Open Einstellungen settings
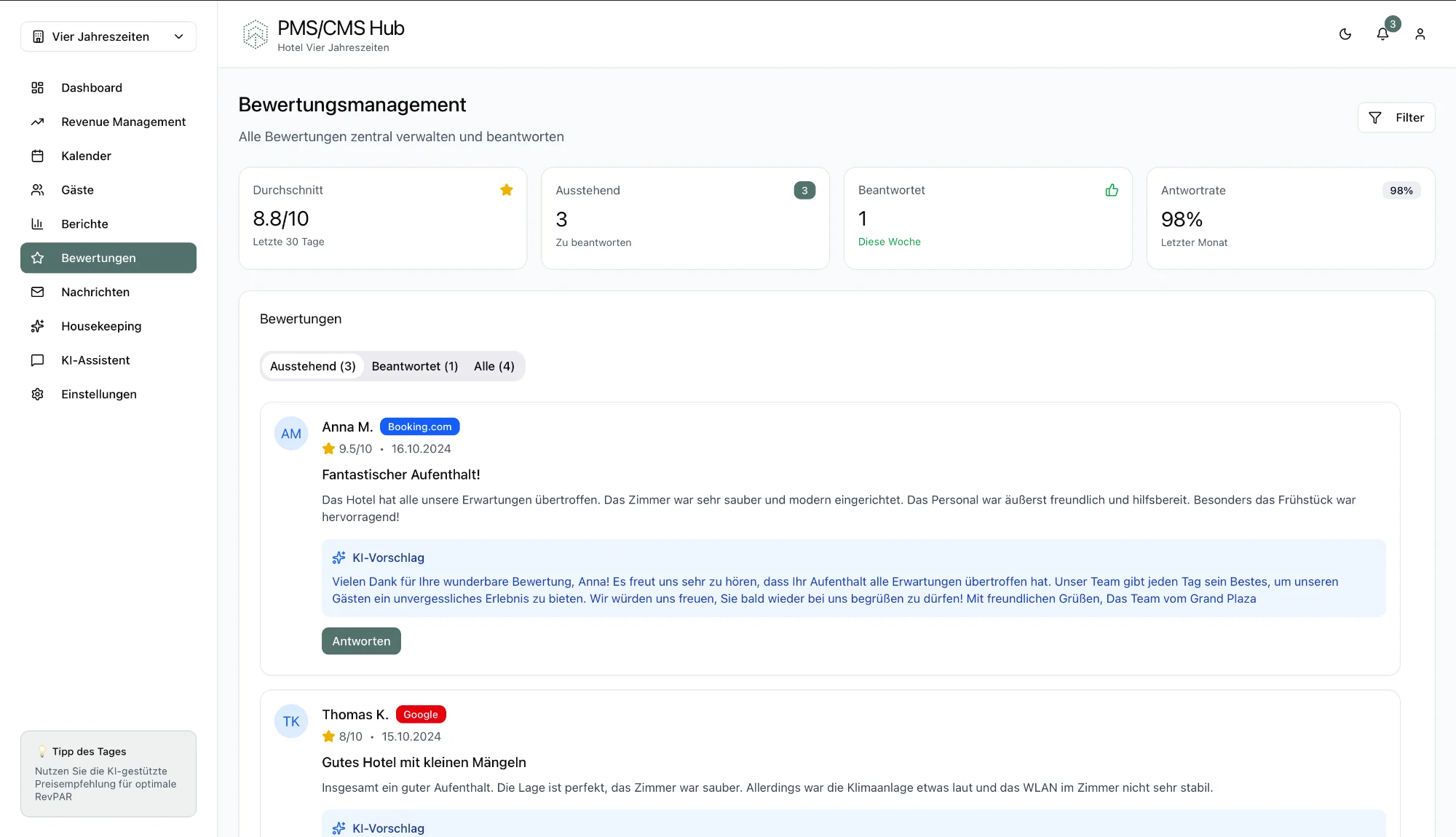 tap(99, 394)
